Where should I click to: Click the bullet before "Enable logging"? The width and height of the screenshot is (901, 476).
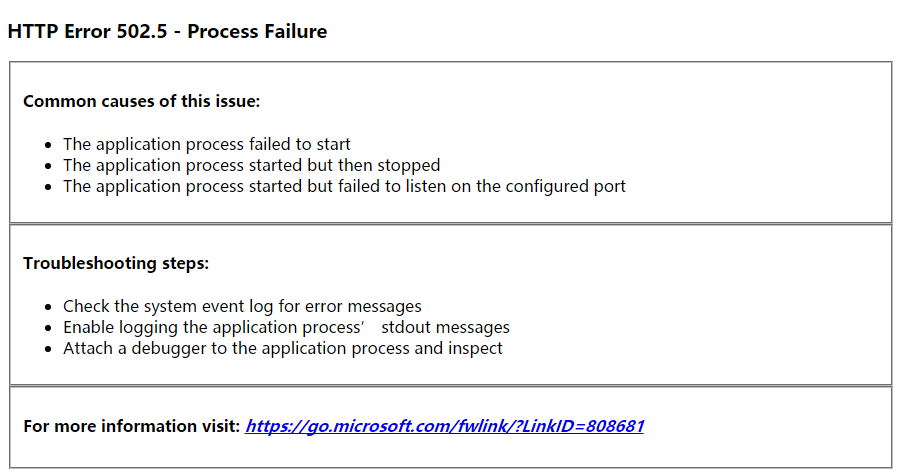[50, 328]
